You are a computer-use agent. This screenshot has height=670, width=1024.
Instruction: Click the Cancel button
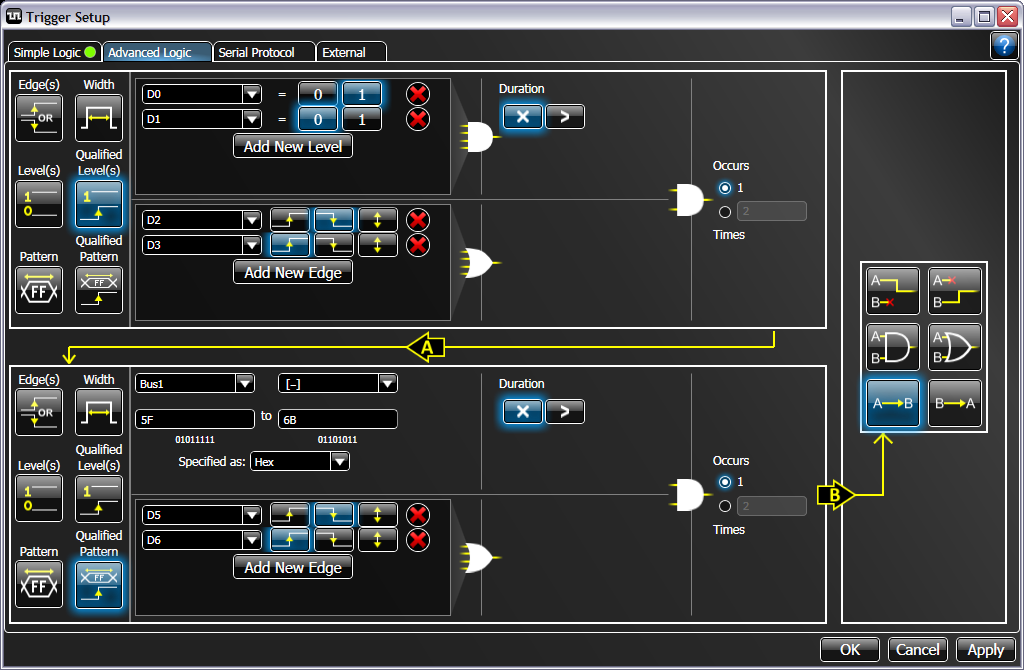coord(918,650)
